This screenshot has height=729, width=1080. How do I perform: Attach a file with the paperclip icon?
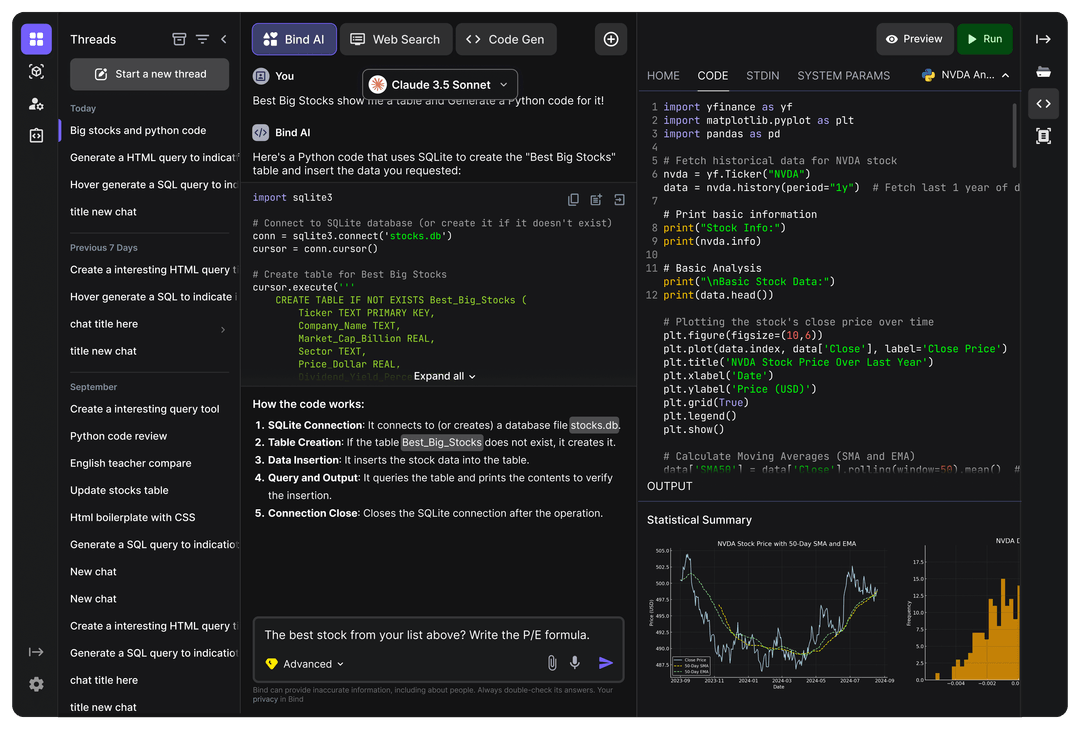pos(552,663)
